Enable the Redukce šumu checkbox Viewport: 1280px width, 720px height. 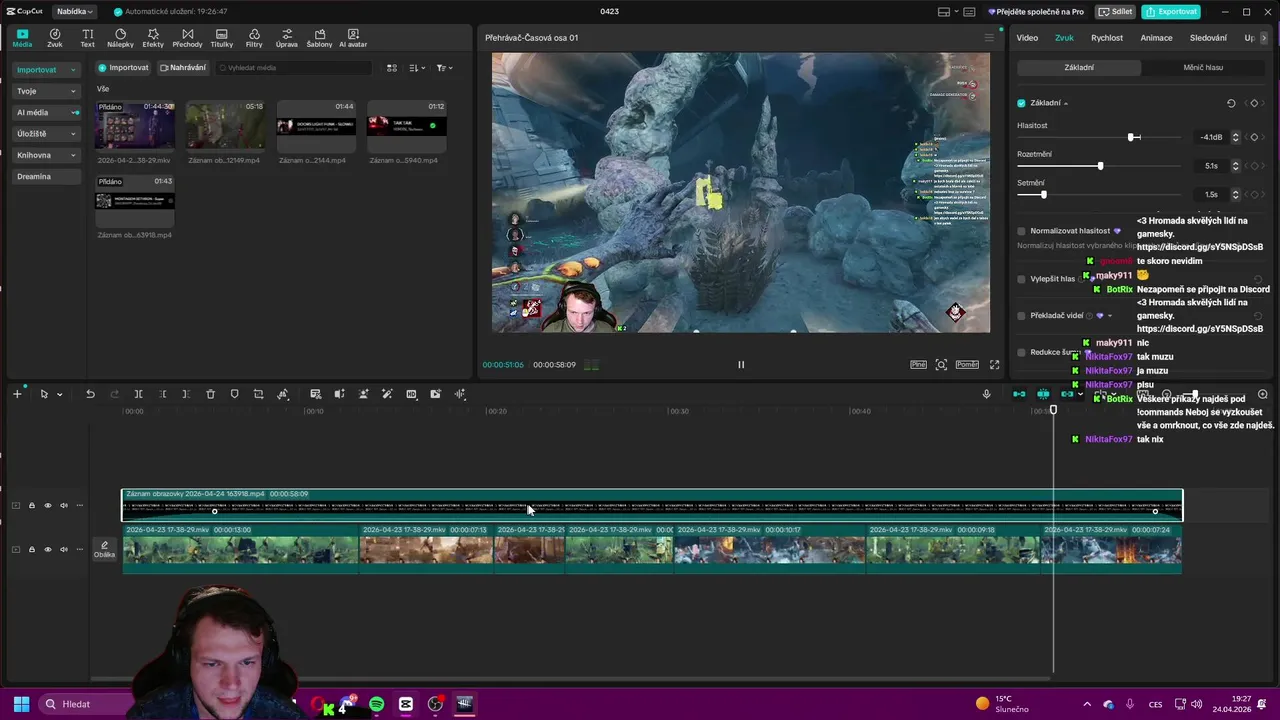click(x=1021, y=352)
